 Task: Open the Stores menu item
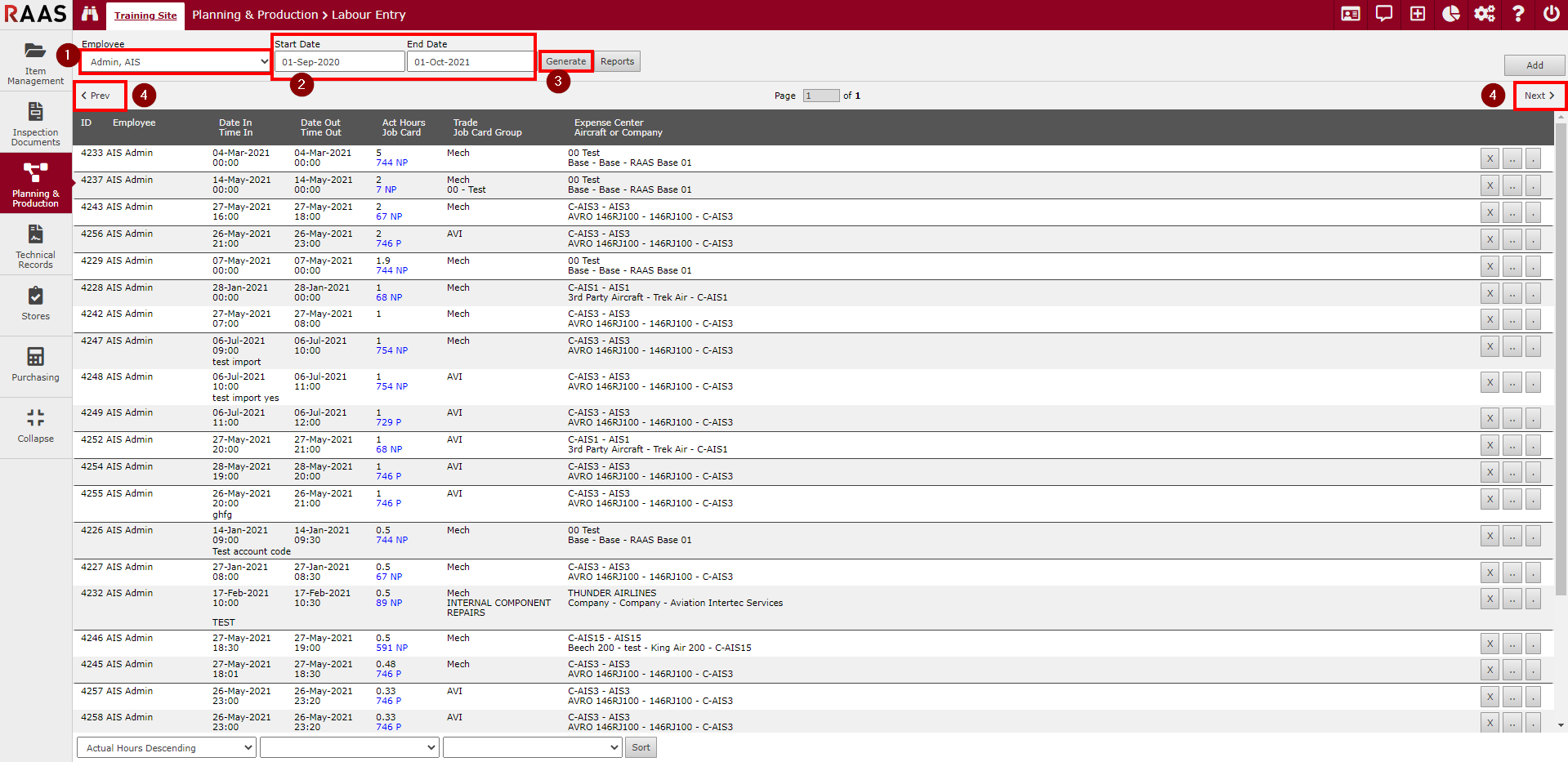(35, 303)
